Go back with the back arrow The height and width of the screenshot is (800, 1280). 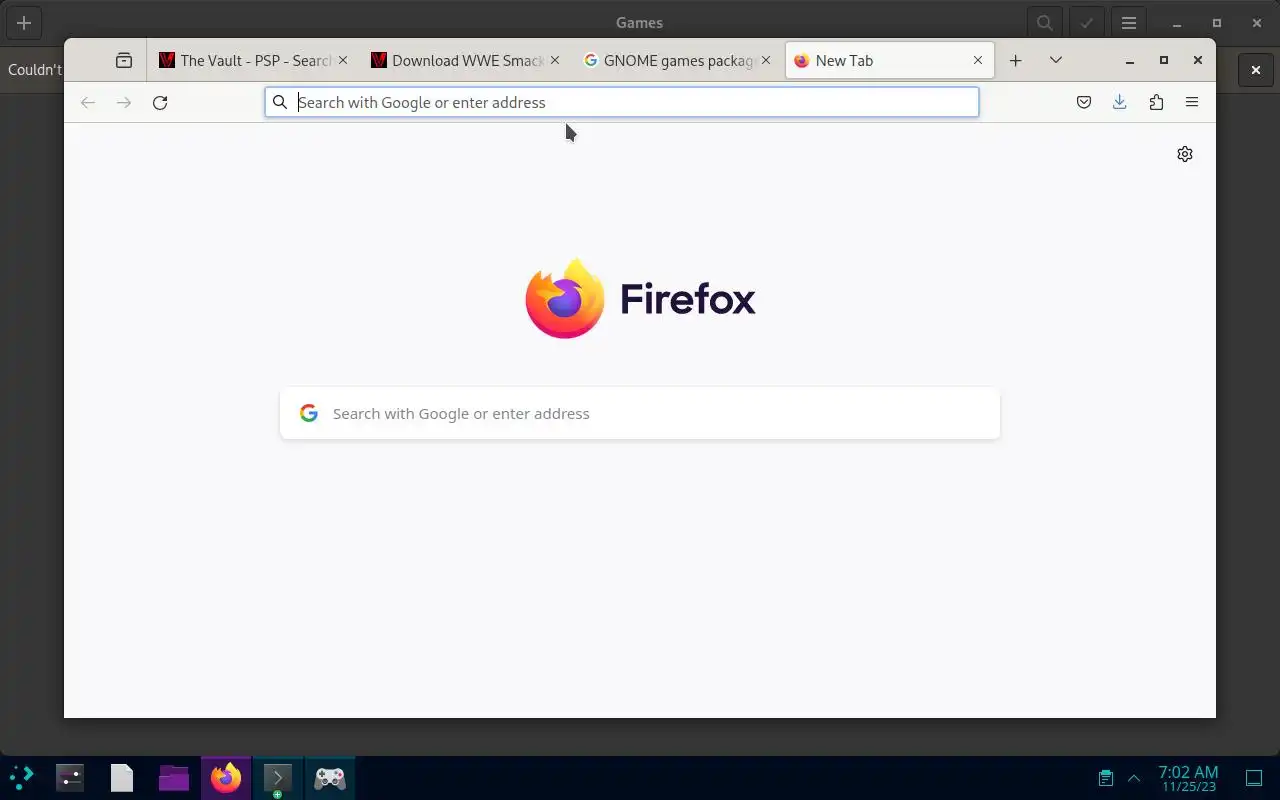(88, 102)
